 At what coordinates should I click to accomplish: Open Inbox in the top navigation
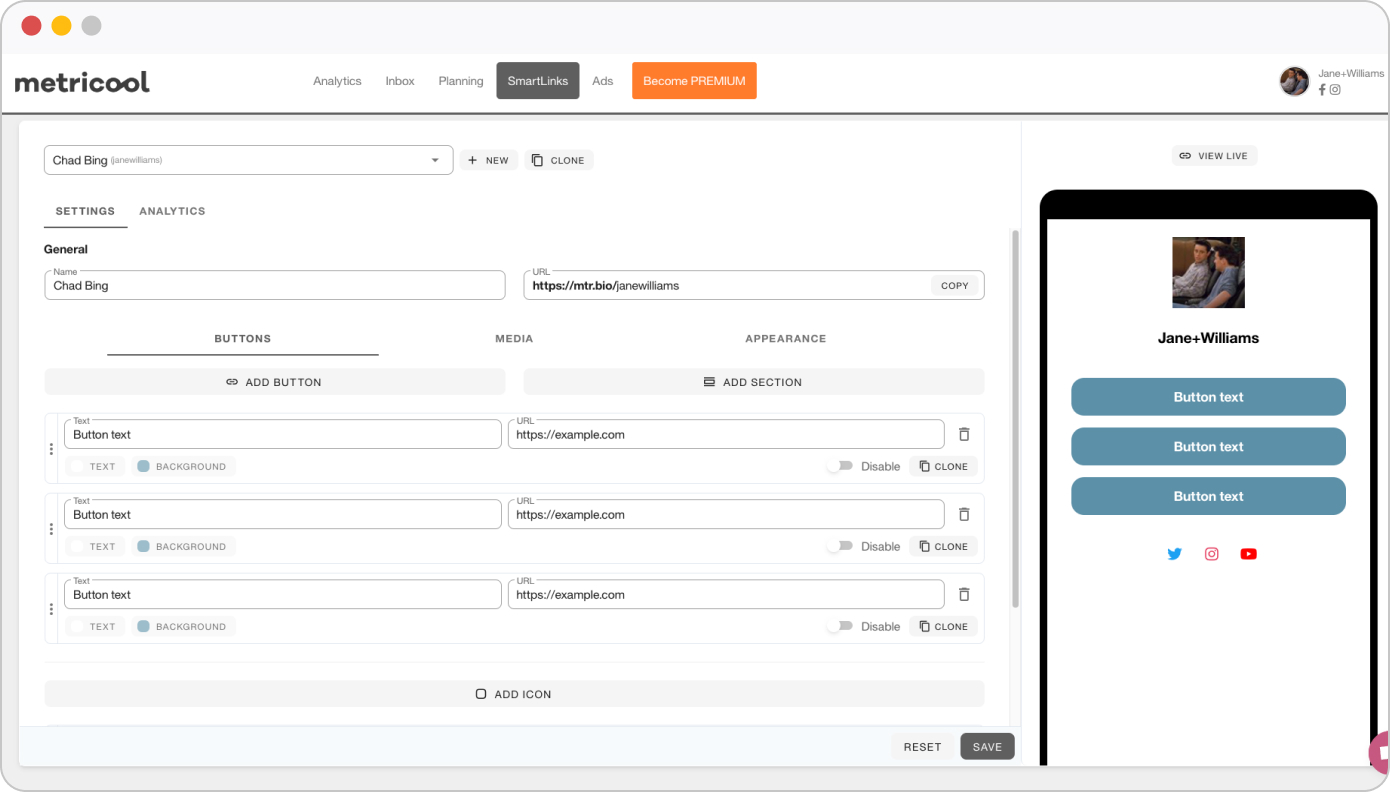pos(400,81)
